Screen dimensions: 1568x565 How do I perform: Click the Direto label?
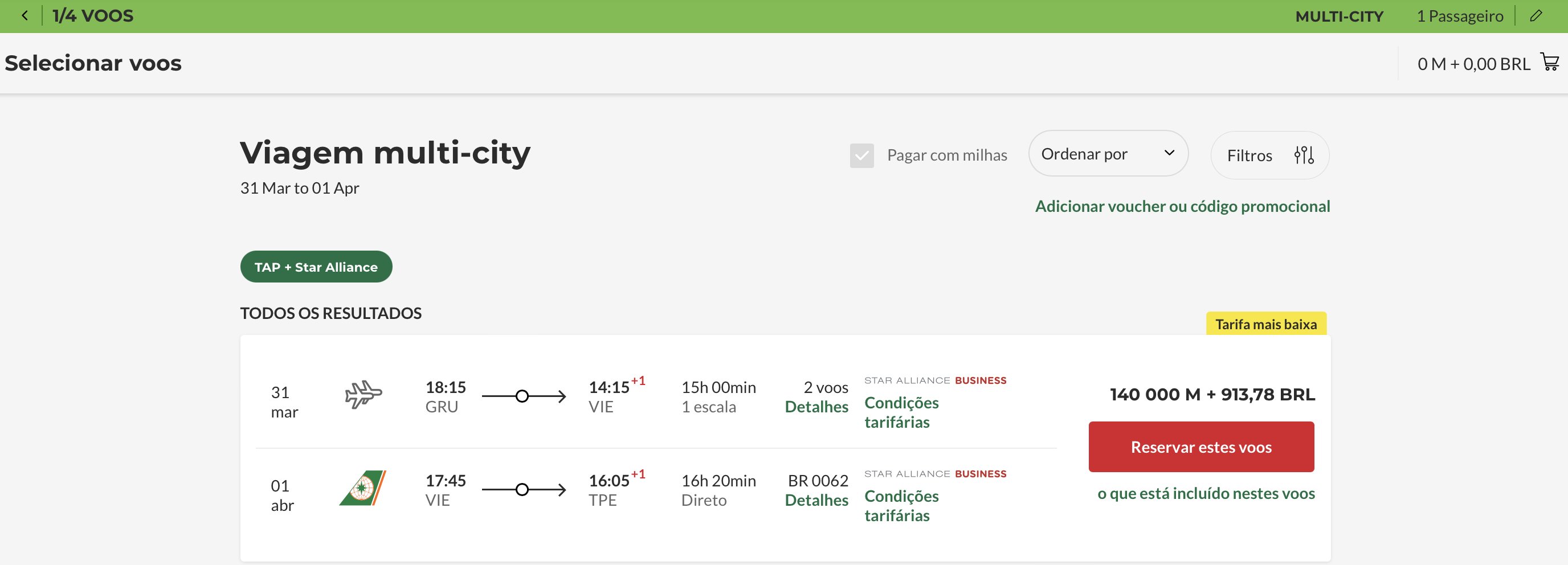(704, 501)
